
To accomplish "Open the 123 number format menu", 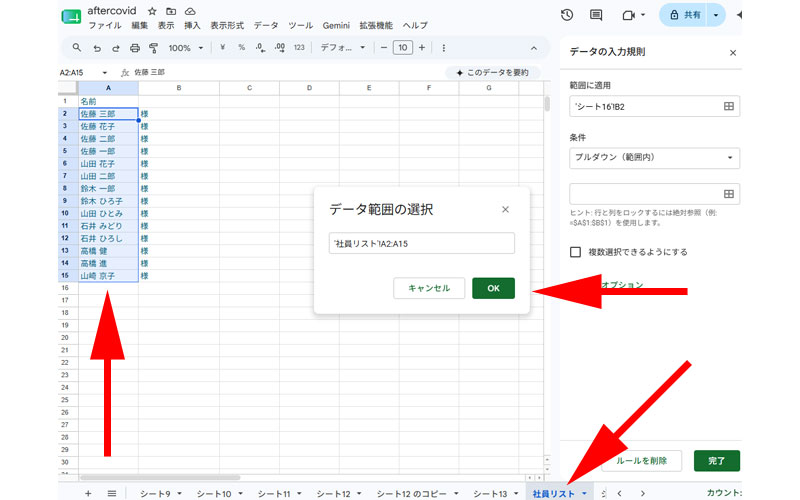I will pyautogui.click(x=299, y=47).
